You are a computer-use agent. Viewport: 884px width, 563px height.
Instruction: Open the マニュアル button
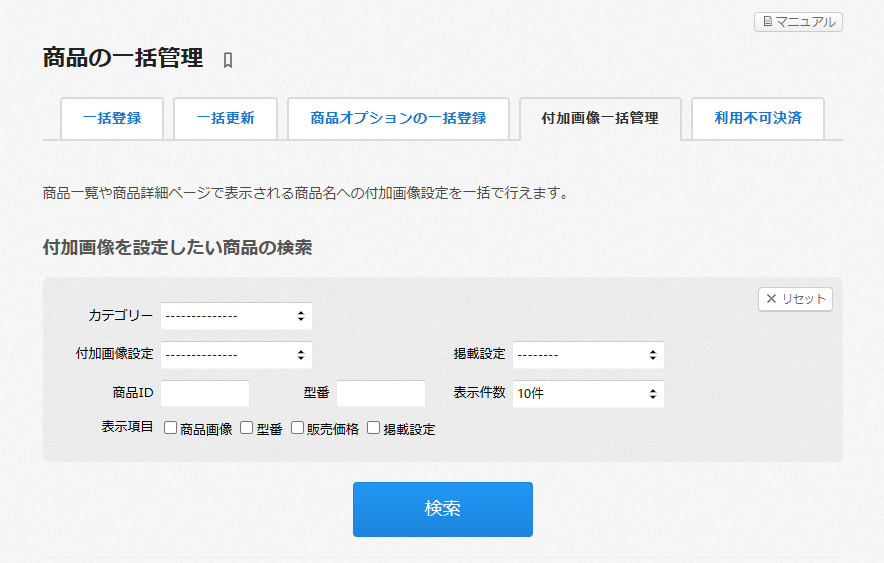pyautogui.click(x=798, y=22)
